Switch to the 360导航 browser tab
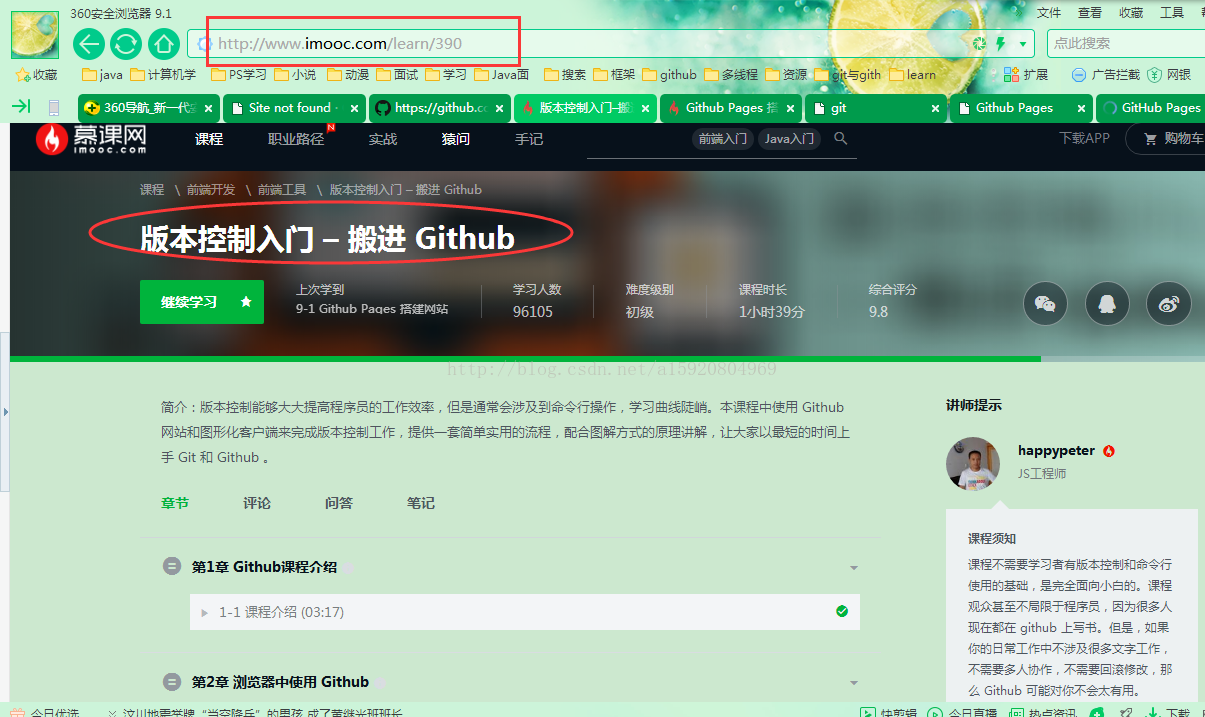This screenshot has width=1205, height=717. (148, 108)
